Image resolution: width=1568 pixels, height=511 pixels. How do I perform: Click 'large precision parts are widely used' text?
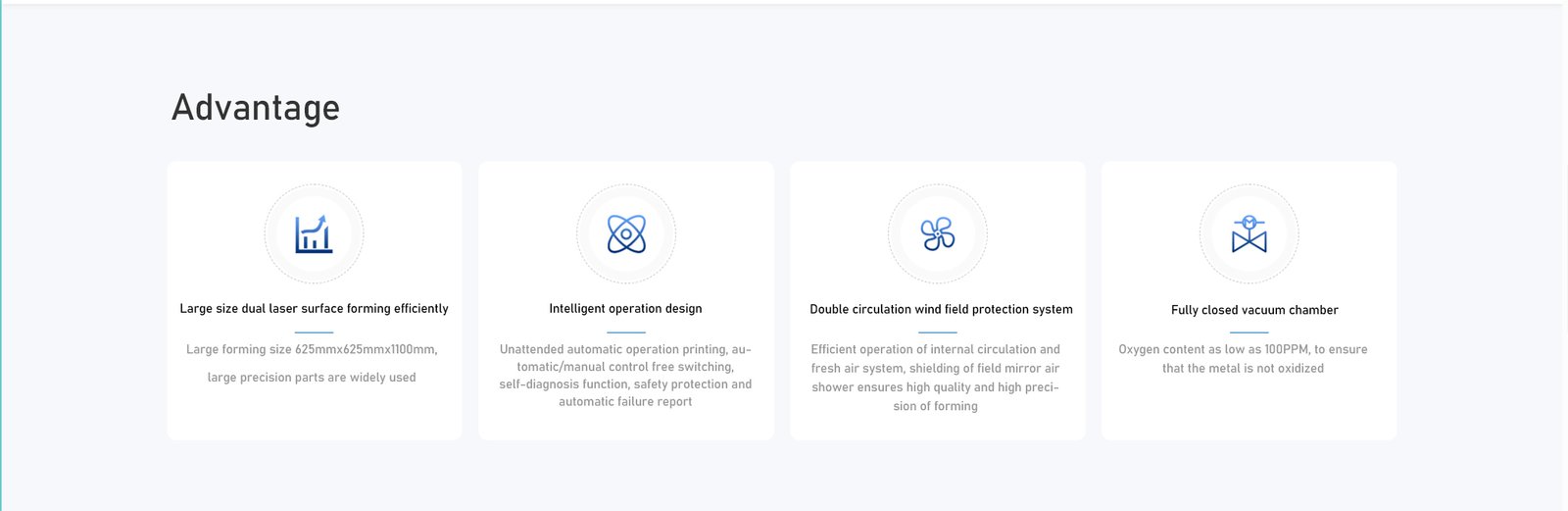pyautogui.click(x=312, y=378)
